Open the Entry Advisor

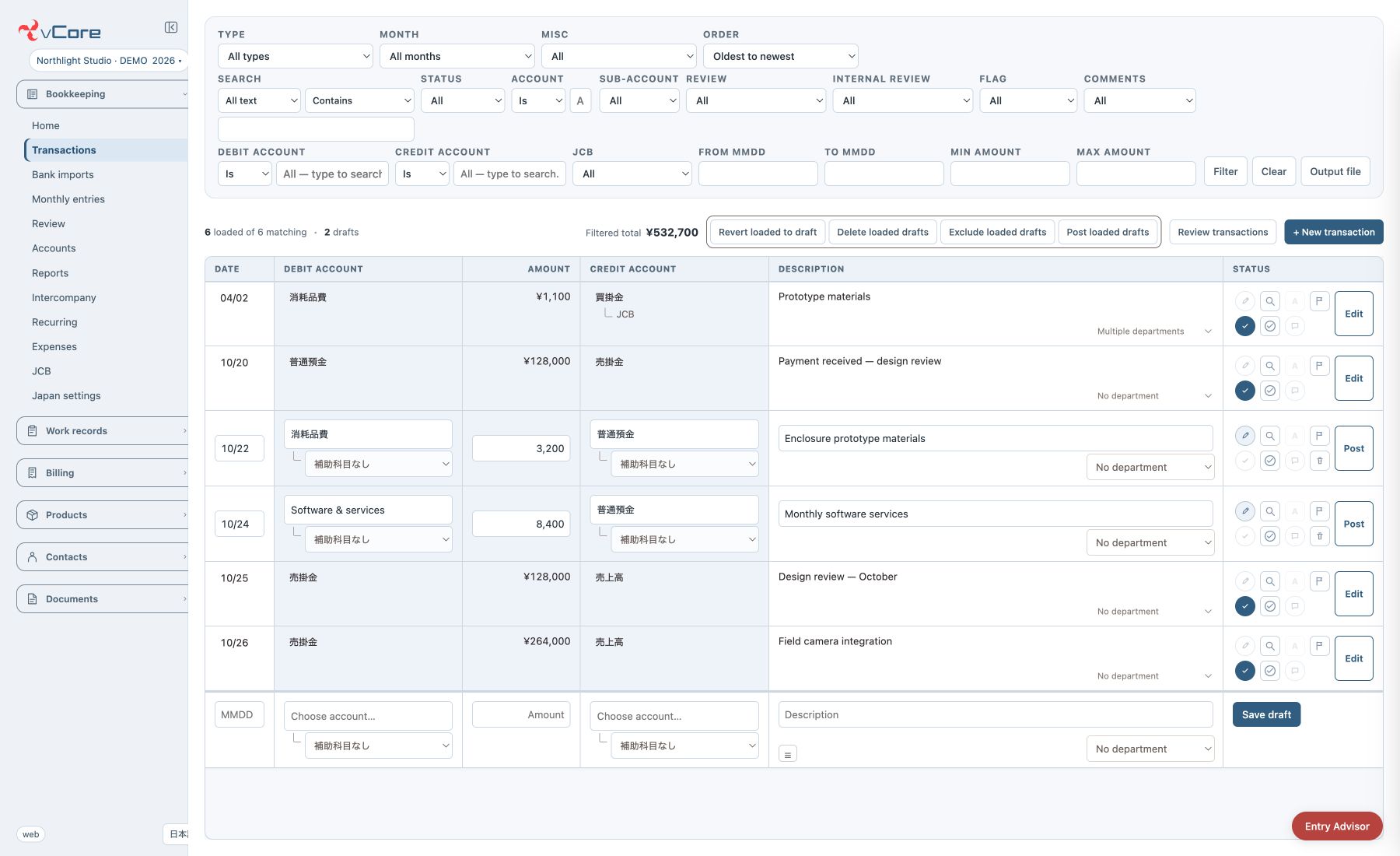click(1337, 826)
